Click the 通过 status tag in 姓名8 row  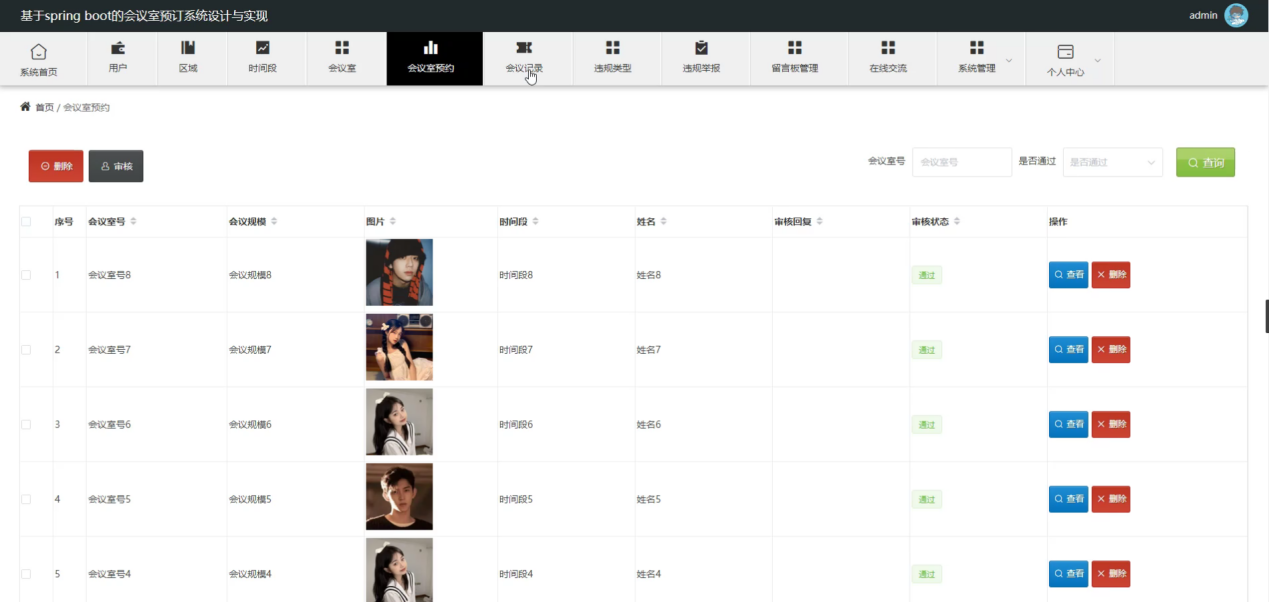pos(926,275)
